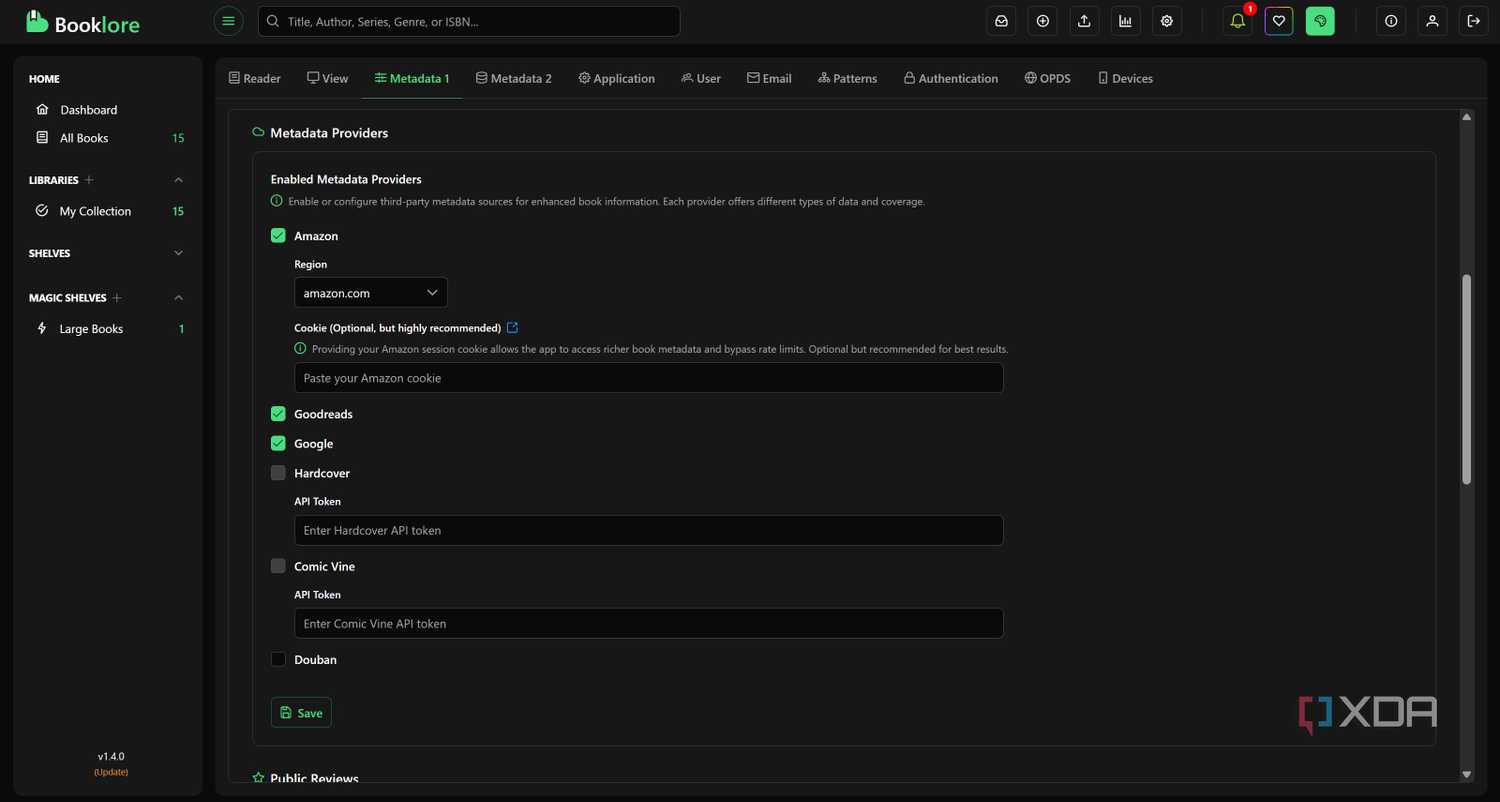
Task: Add a new library with the plus icon
Action: pyautogui.click(x=89, y=180)
